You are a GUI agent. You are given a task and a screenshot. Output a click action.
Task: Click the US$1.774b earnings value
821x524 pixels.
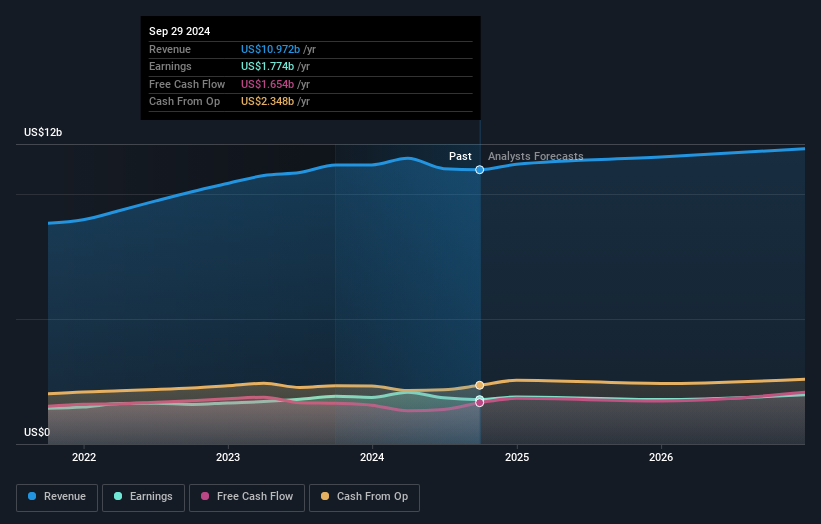[x=267, y=66]
